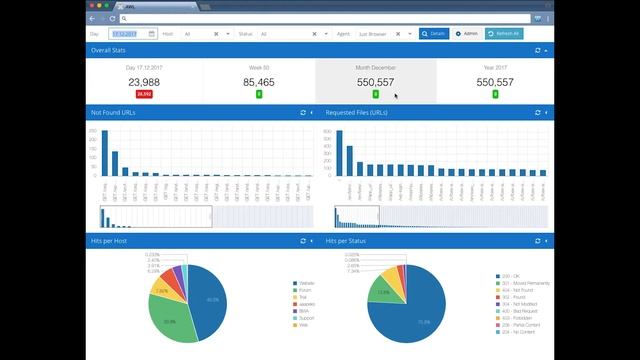Click the Day date input field
Screen dimensions: 640x360
click(x=133, y=34)
